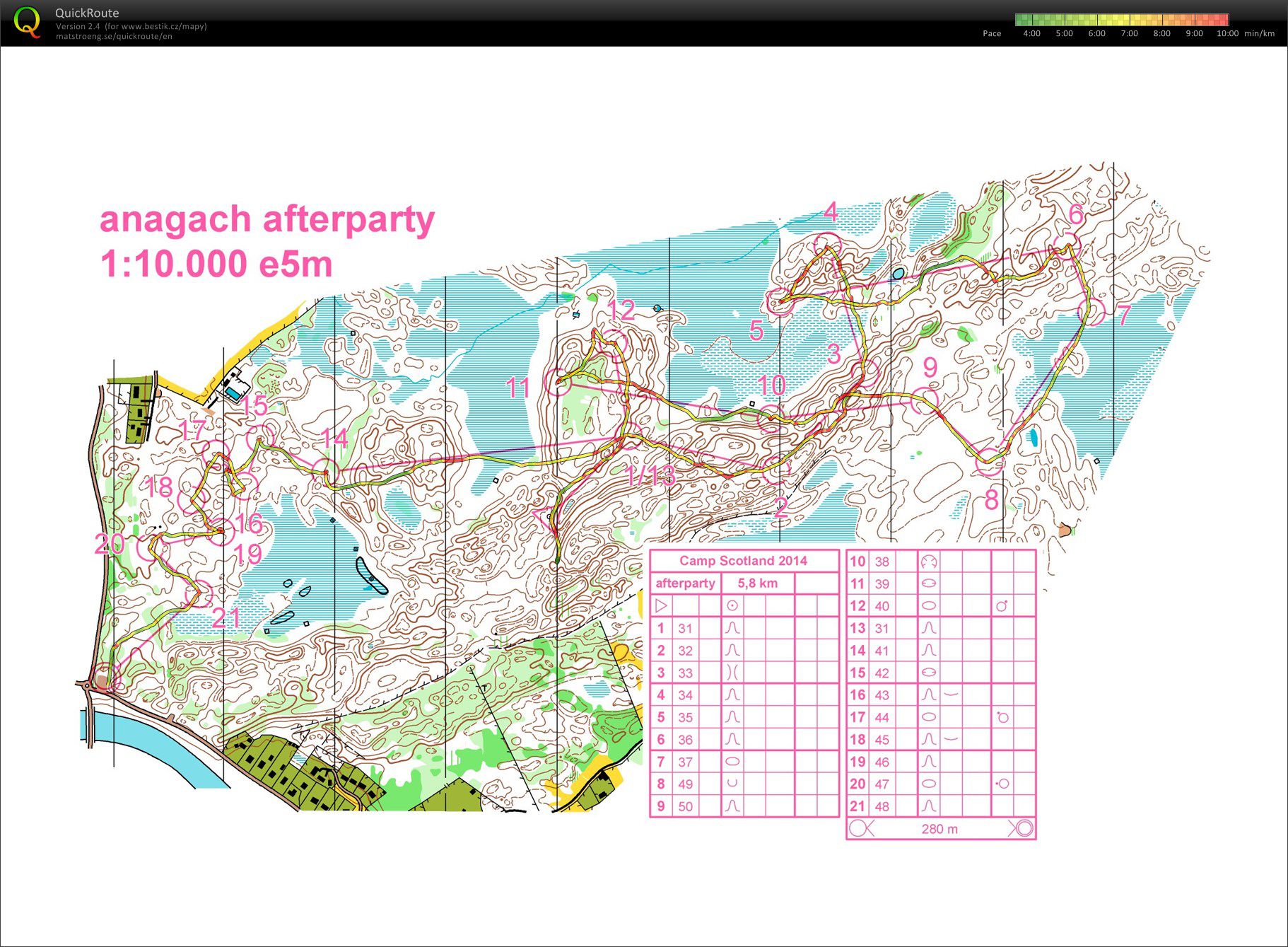Click the pace color gradient legend bar
This screenshot has width=1288, height=947.
click(1122, 20)
